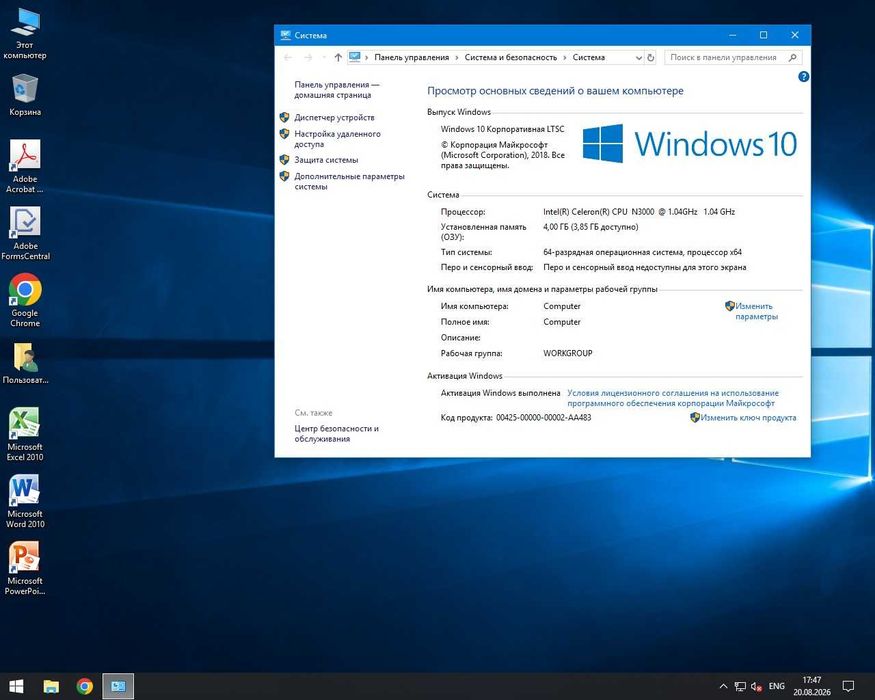875x700 pixels.
Task: Open Дополнительные параметры системы link
Action: pyautogui.click(x=349, y=181)
